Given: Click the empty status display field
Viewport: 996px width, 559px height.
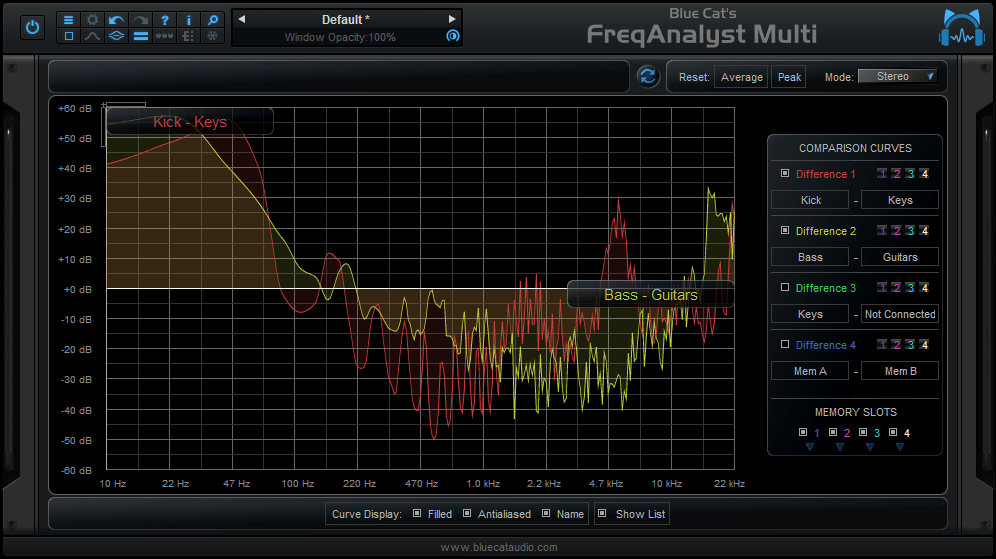Looking at the screenshot, I should click(x=339, y=77).
